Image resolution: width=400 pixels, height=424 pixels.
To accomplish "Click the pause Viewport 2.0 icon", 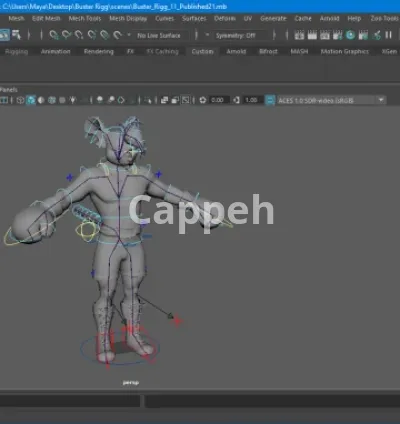I will point(388,35).
